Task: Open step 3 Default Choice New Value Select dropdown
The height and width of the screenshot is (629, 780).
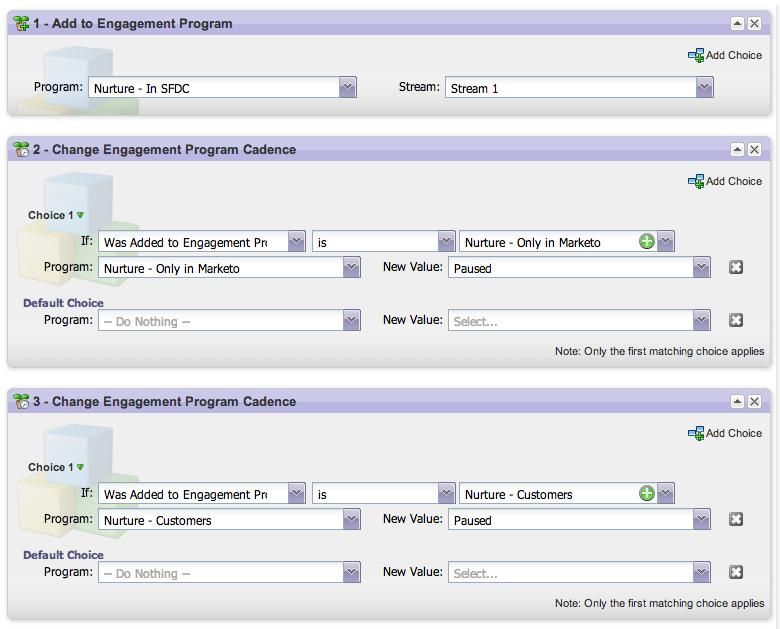Action: (701, 572)
